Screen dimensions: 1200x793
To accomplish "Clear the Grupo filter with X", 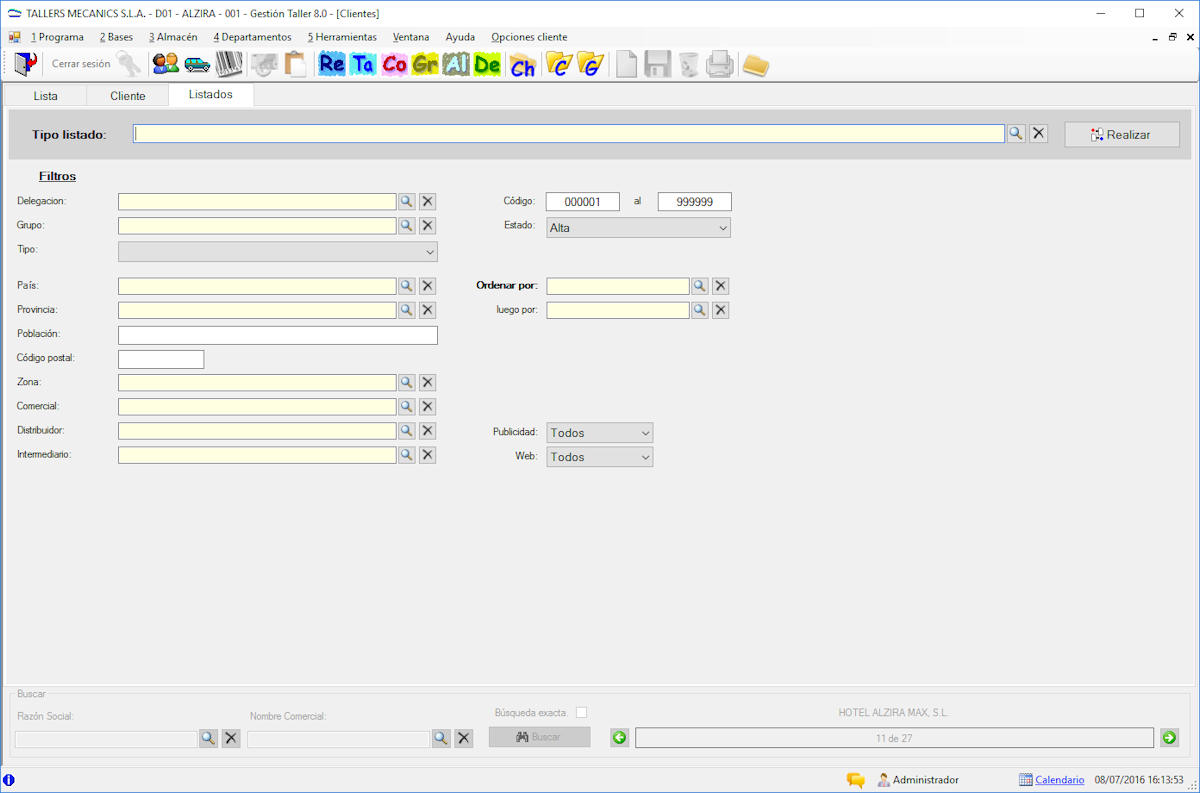I will [x=428, y=226].
